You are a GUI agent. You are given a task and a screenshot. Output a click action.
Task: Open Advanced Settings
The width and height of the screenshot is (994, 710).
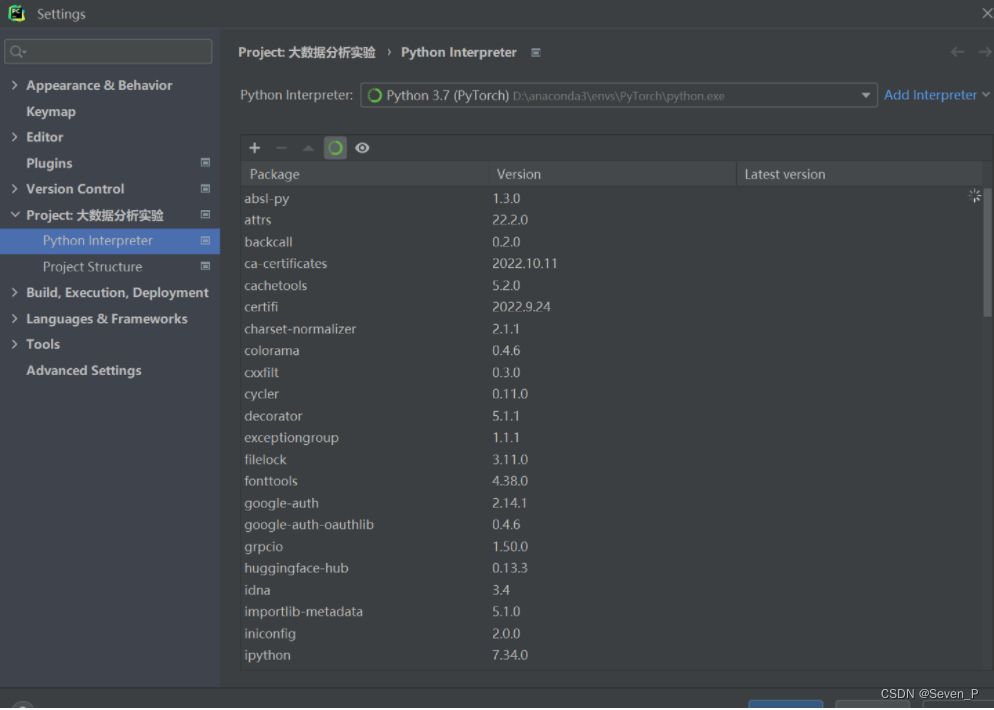[84, 370]
